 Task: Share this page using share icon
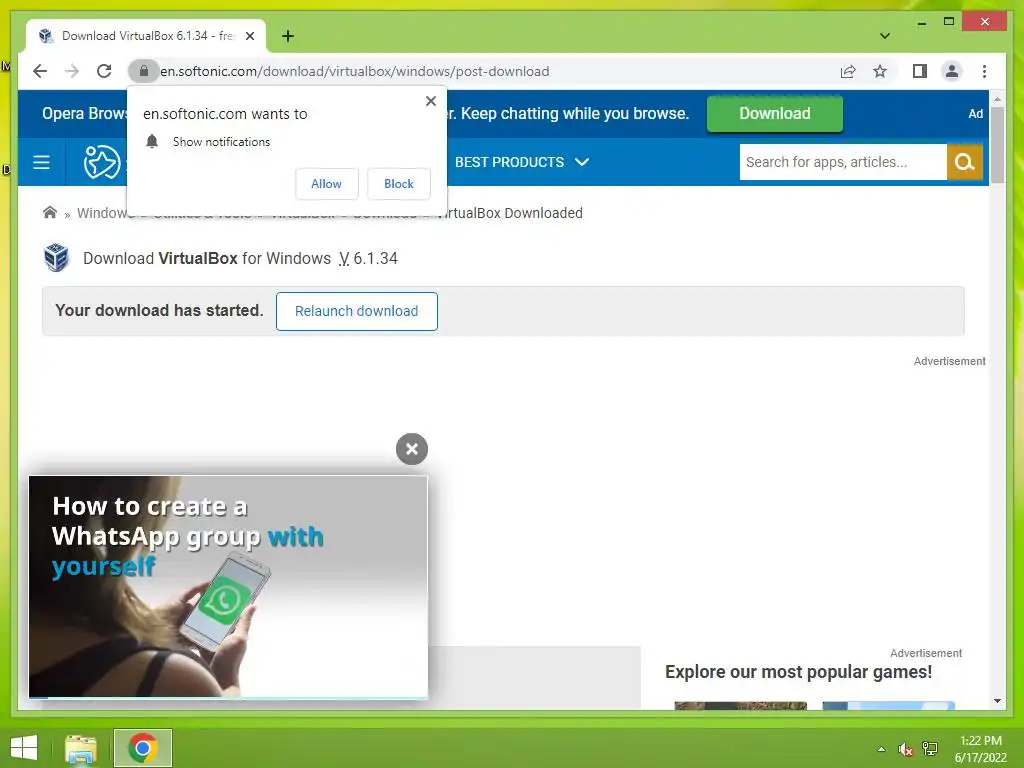click(x=848, y=71)
